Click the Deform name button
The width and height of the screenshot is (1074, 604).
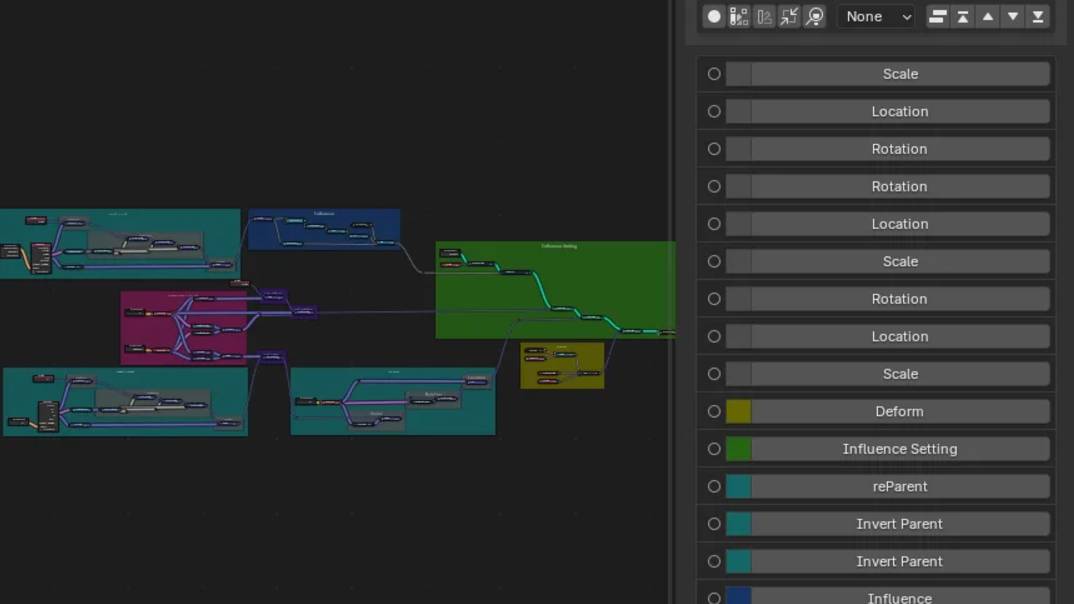900,412
